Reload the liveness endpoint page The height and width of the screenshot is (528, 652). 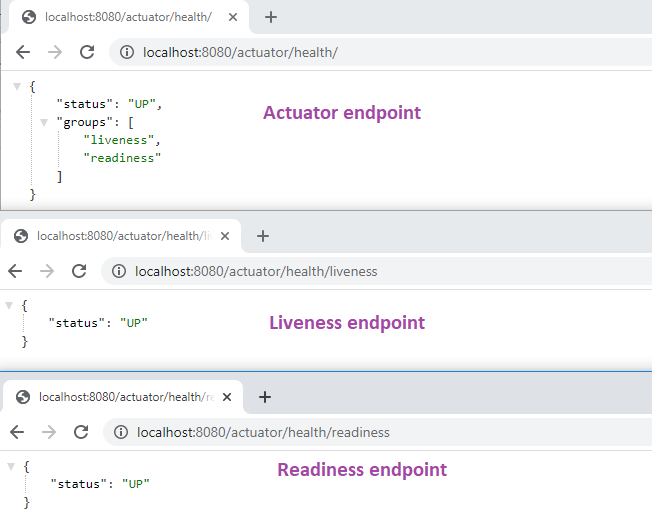[x=79, y=271]
